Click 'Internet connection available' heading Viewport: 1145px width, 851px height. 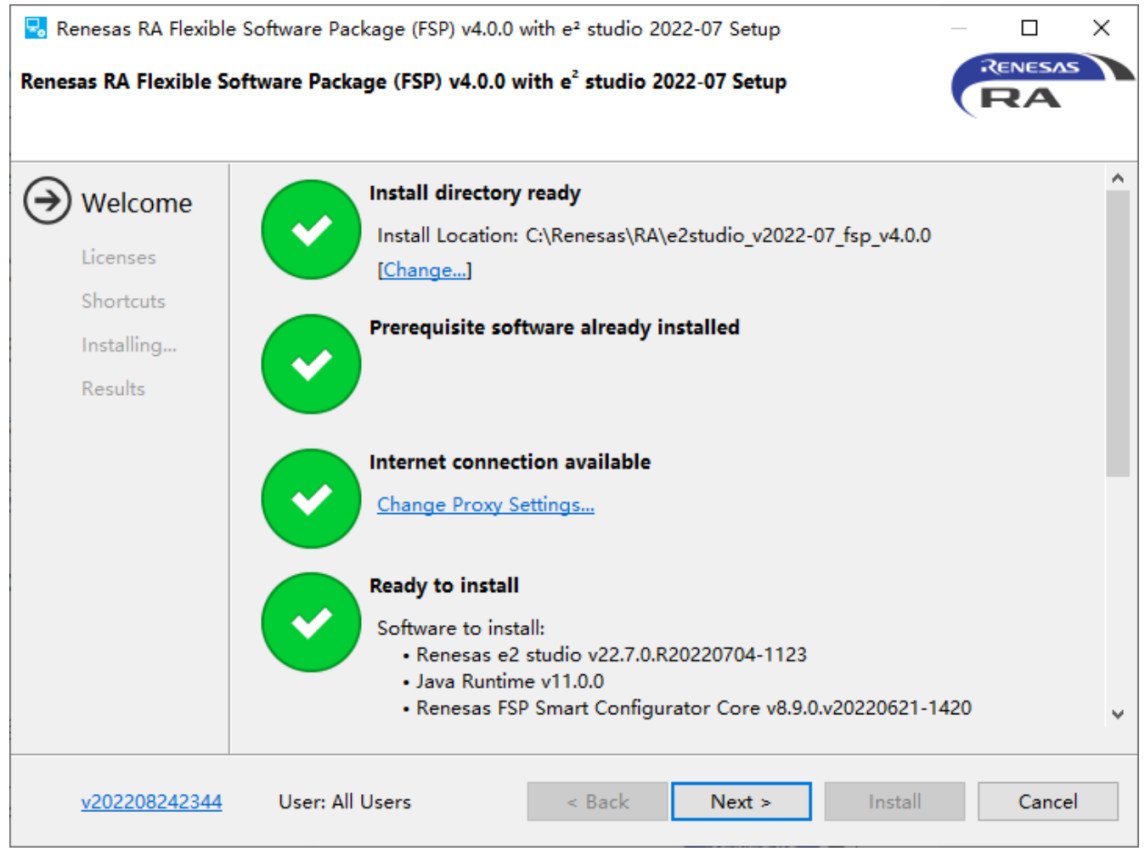(510, 462)
